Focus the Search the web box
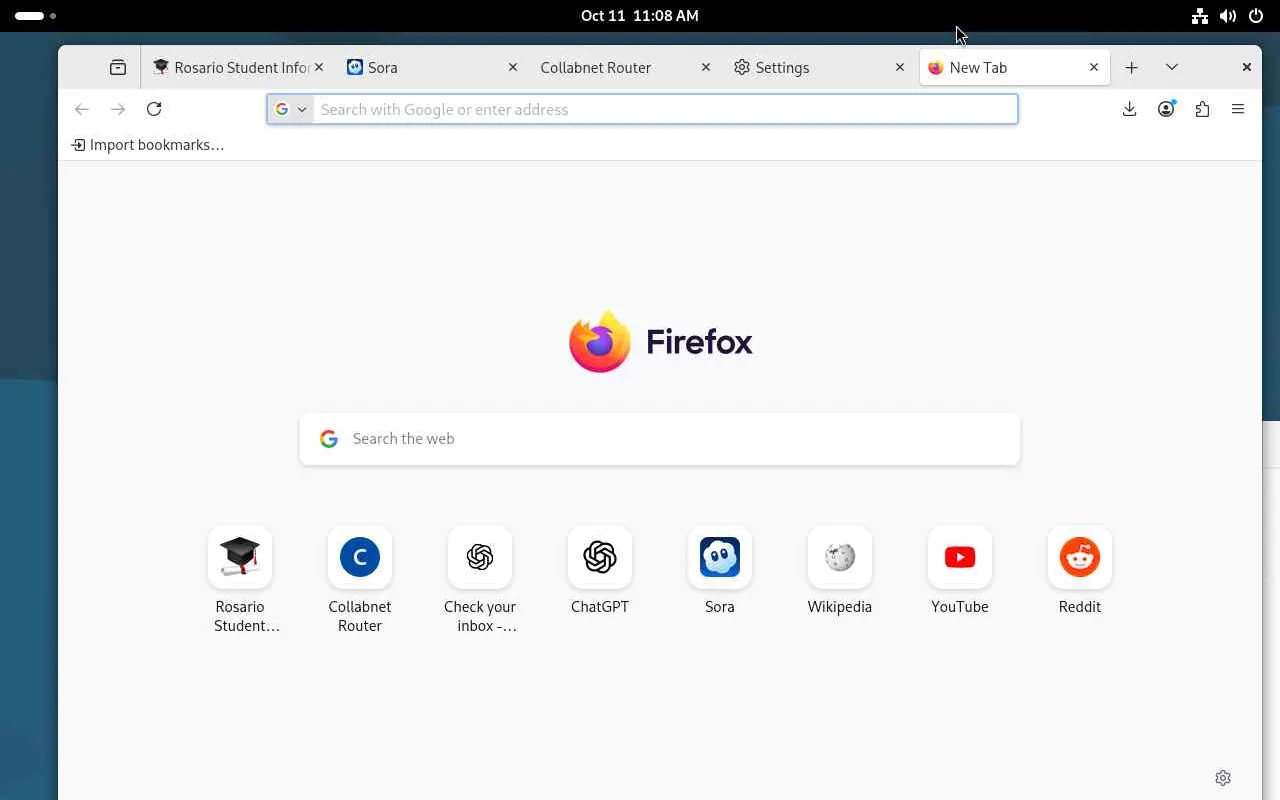The width and height of the screenshot is (1280, 800). tap(660, 439)
